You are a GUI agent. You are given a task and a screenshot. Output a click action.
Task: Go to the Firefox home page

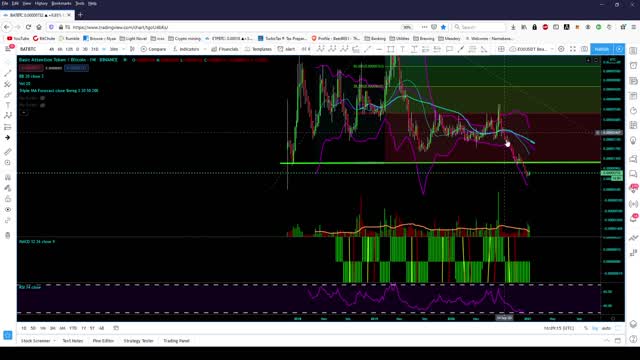click(39, 27)
